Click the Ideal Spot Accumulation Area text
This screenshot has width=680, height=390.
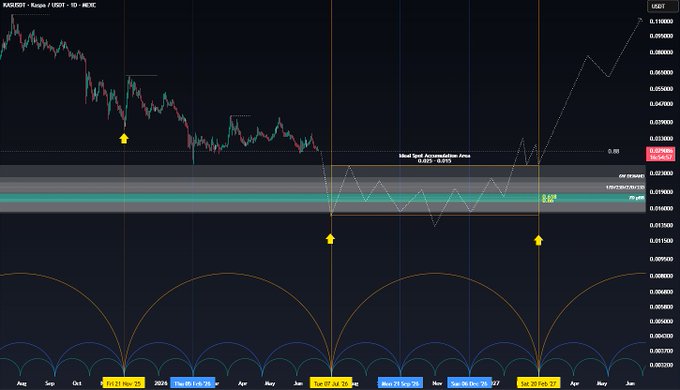click(x=434, y=155)
